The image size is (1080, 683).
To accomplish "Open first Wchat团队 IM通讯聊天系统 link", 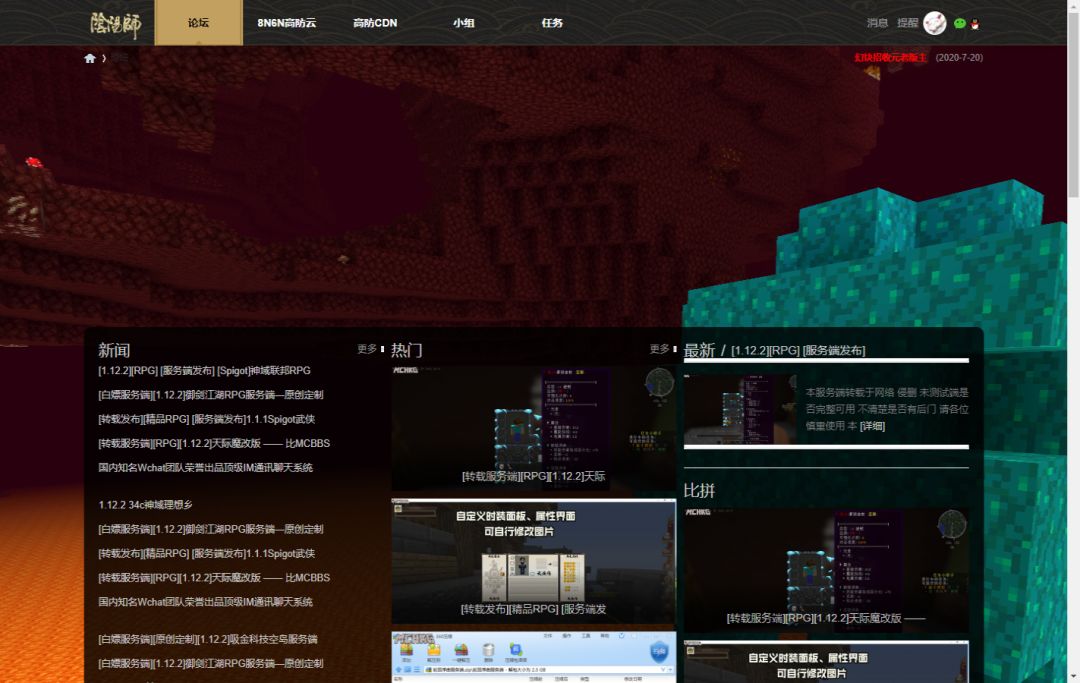I will coord(205,467).
